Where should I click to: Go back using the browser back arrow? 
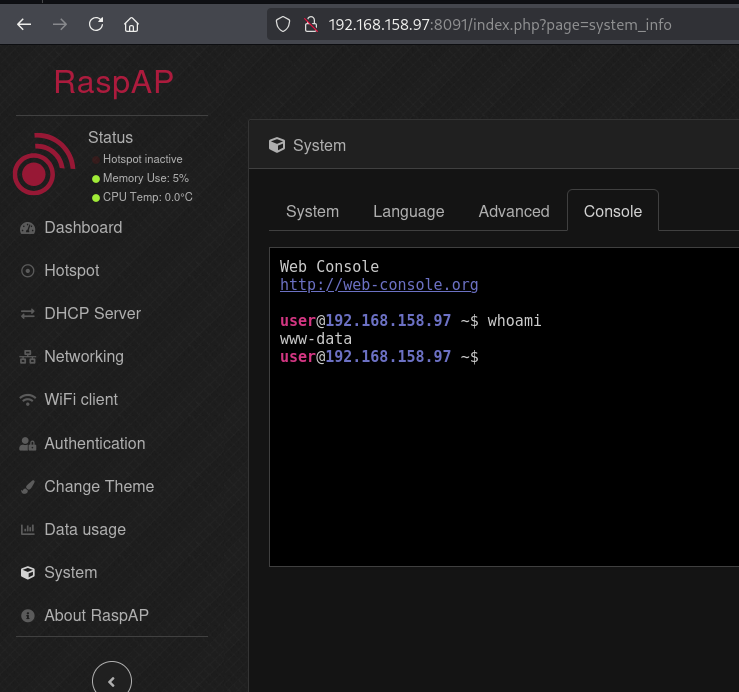[24, 25]
